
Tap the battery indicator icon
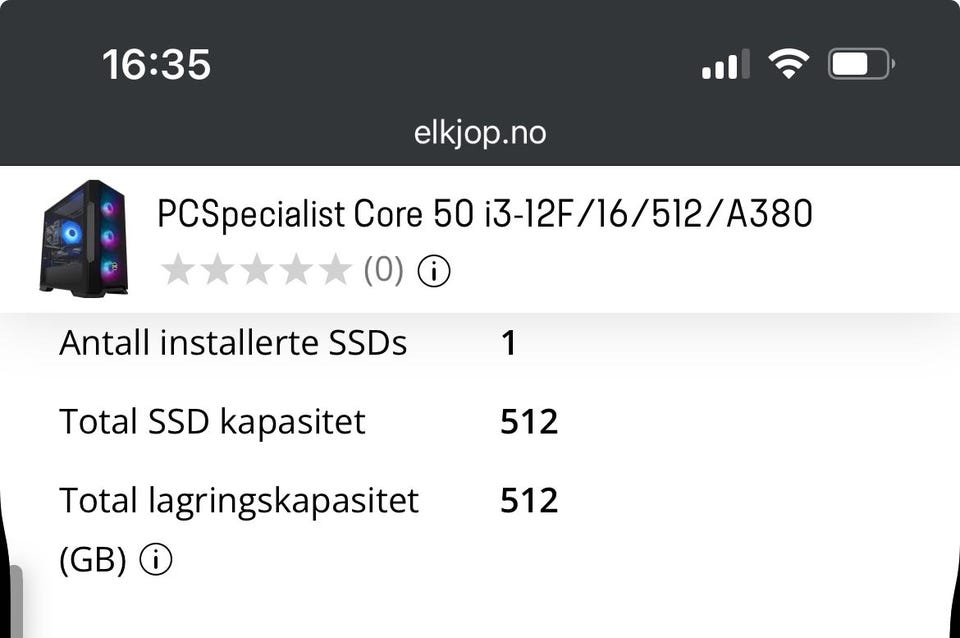pyautogui.click(x=860, y=65)
